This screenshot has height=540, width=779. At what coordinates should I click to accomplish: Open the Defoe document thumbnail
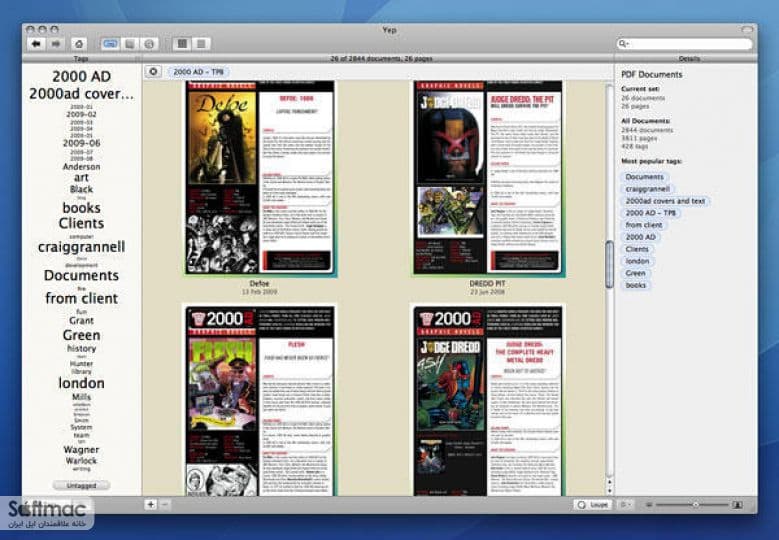tap(259, 179)
